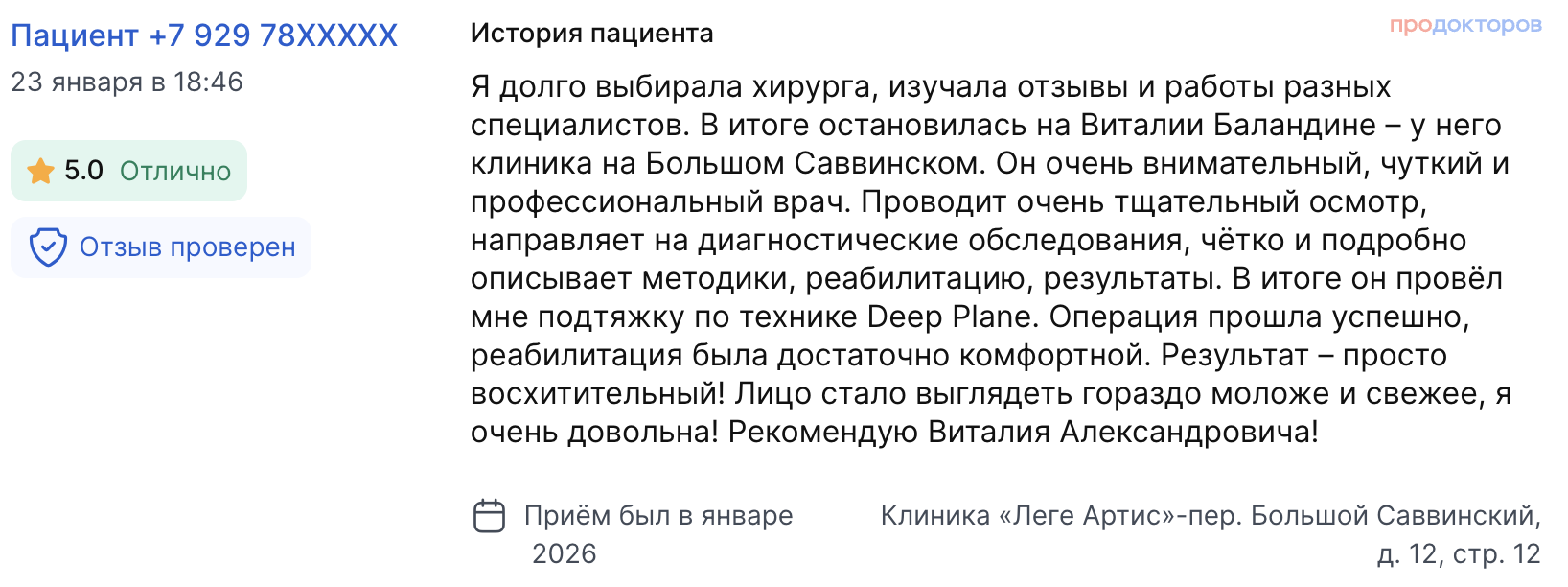Click the shield checkmark verification icon
1568x587 pixels.
click(x=48, y=247)
